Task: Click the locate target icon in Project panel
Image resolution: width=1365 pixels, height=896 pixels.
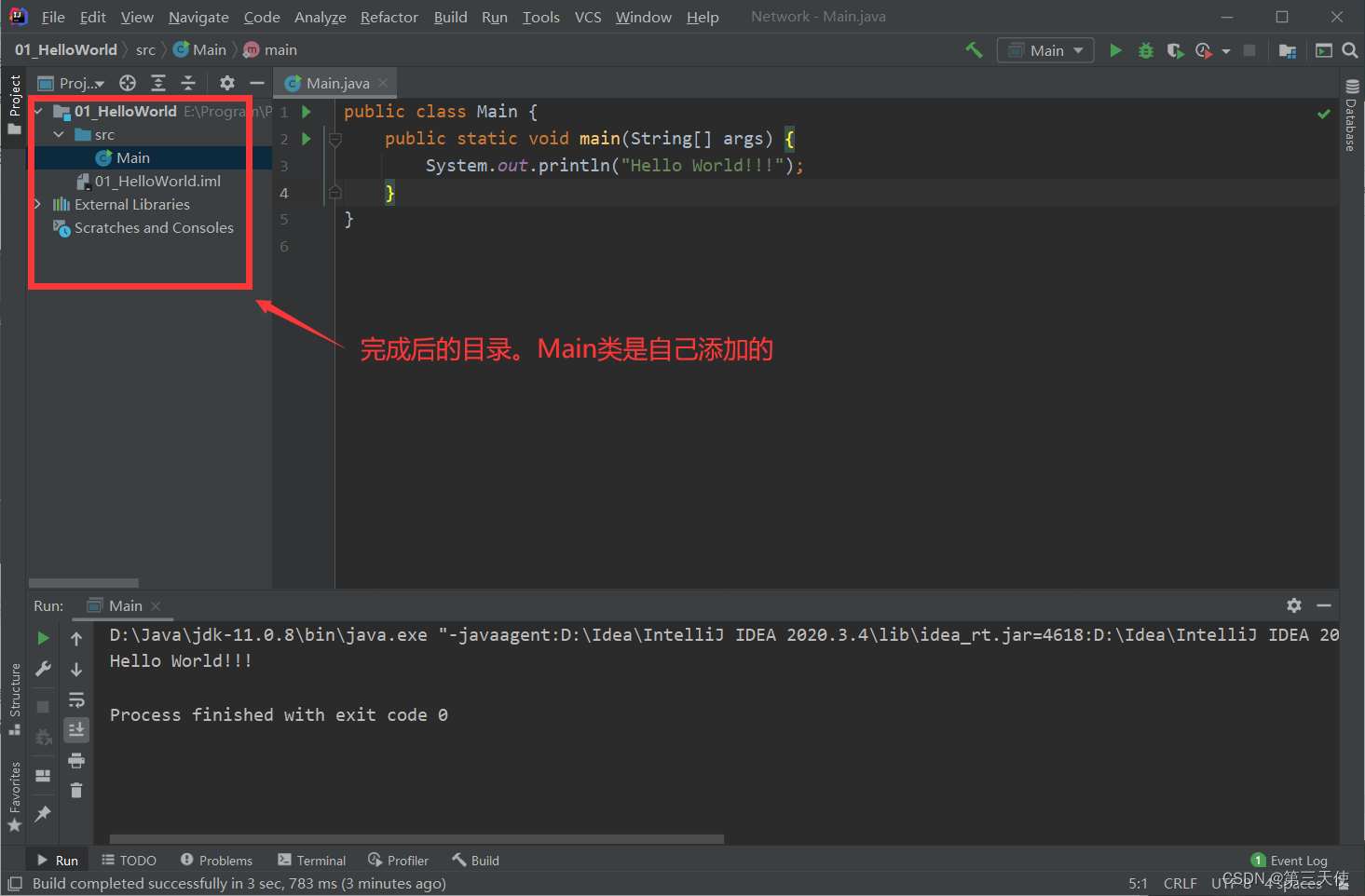Action: pyautogui.click(x=128, y=83)
